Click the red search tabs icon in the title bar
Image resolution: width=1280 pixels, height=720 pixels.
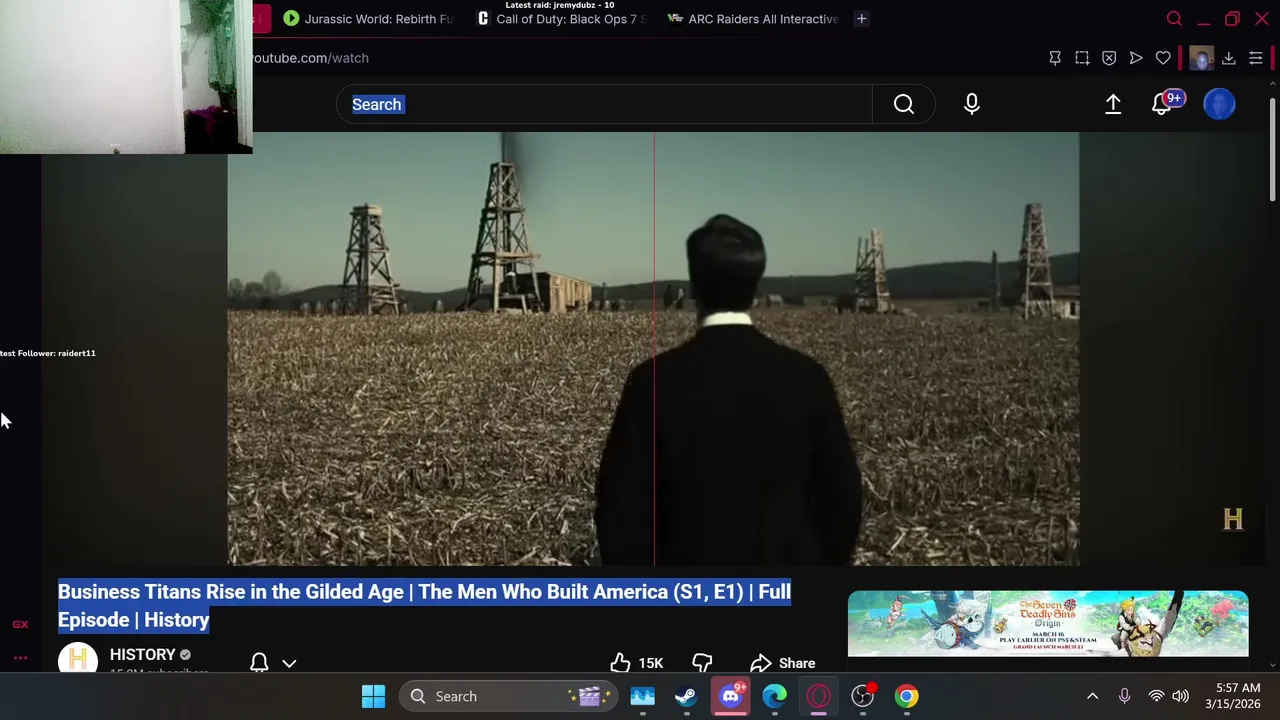[x=1174, y=19]
